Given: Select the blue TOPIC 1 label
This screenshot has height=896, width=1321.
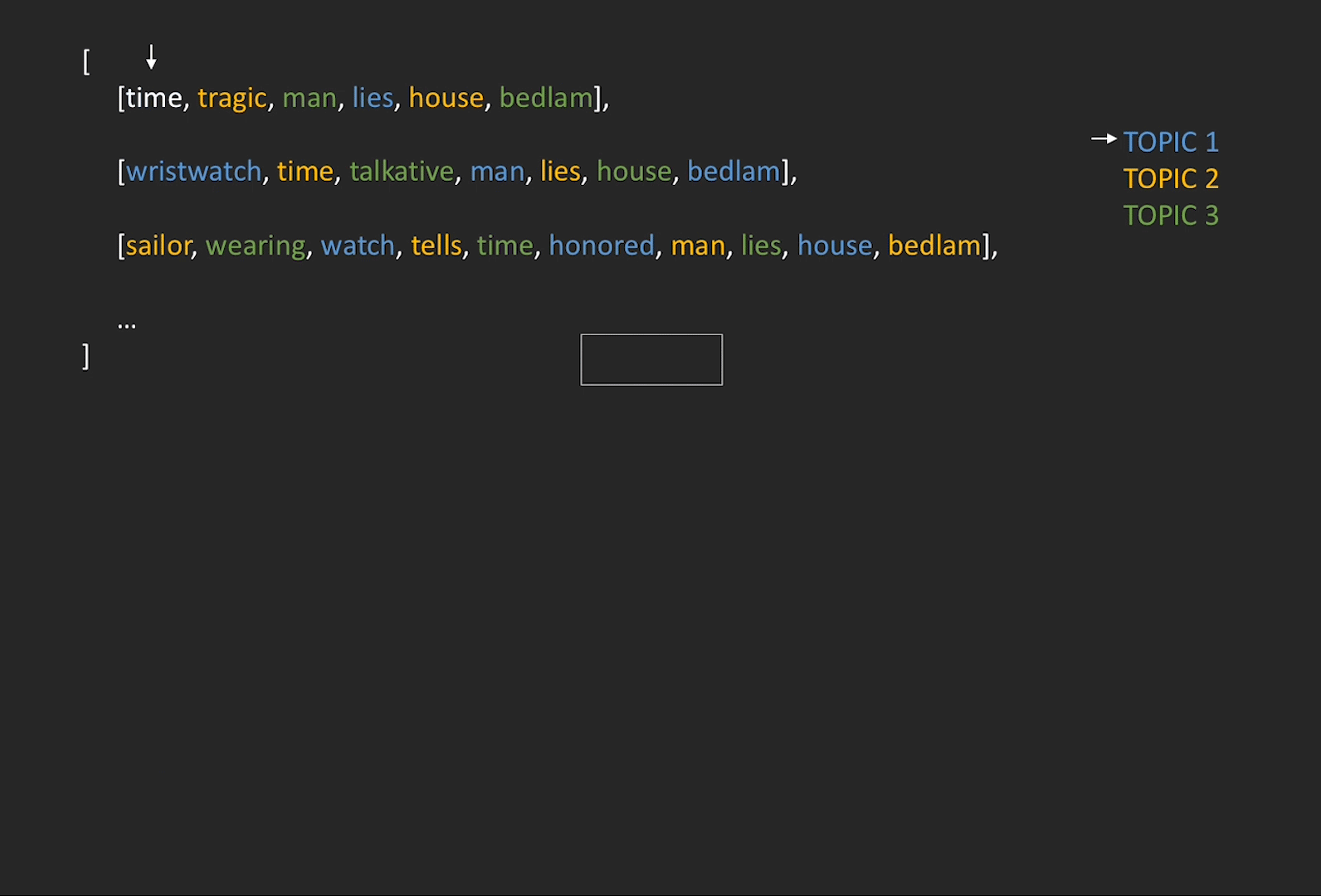Looking at the screenshot, I should click(x=1170, y=142).
